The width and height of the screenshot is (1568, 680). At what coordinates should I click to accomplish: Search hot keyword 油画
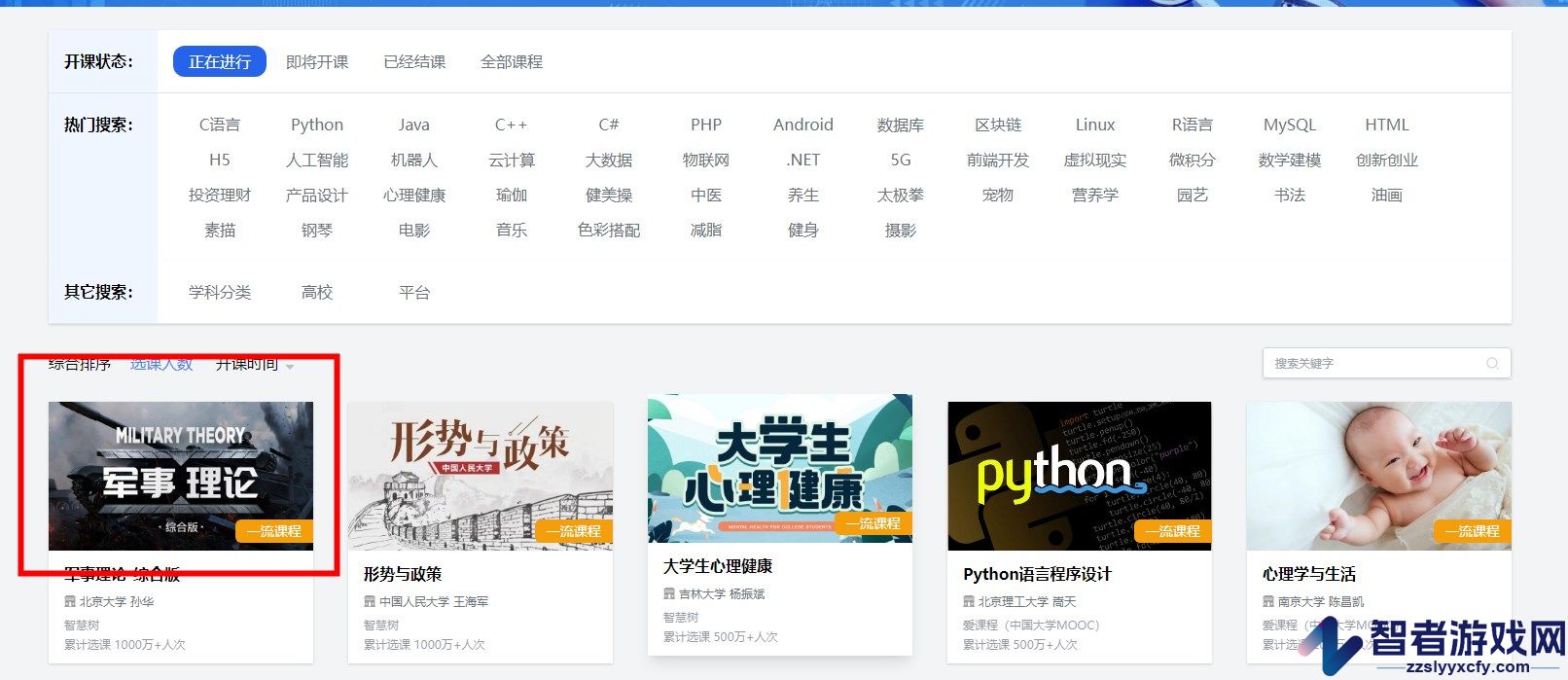click(1387, 195)
